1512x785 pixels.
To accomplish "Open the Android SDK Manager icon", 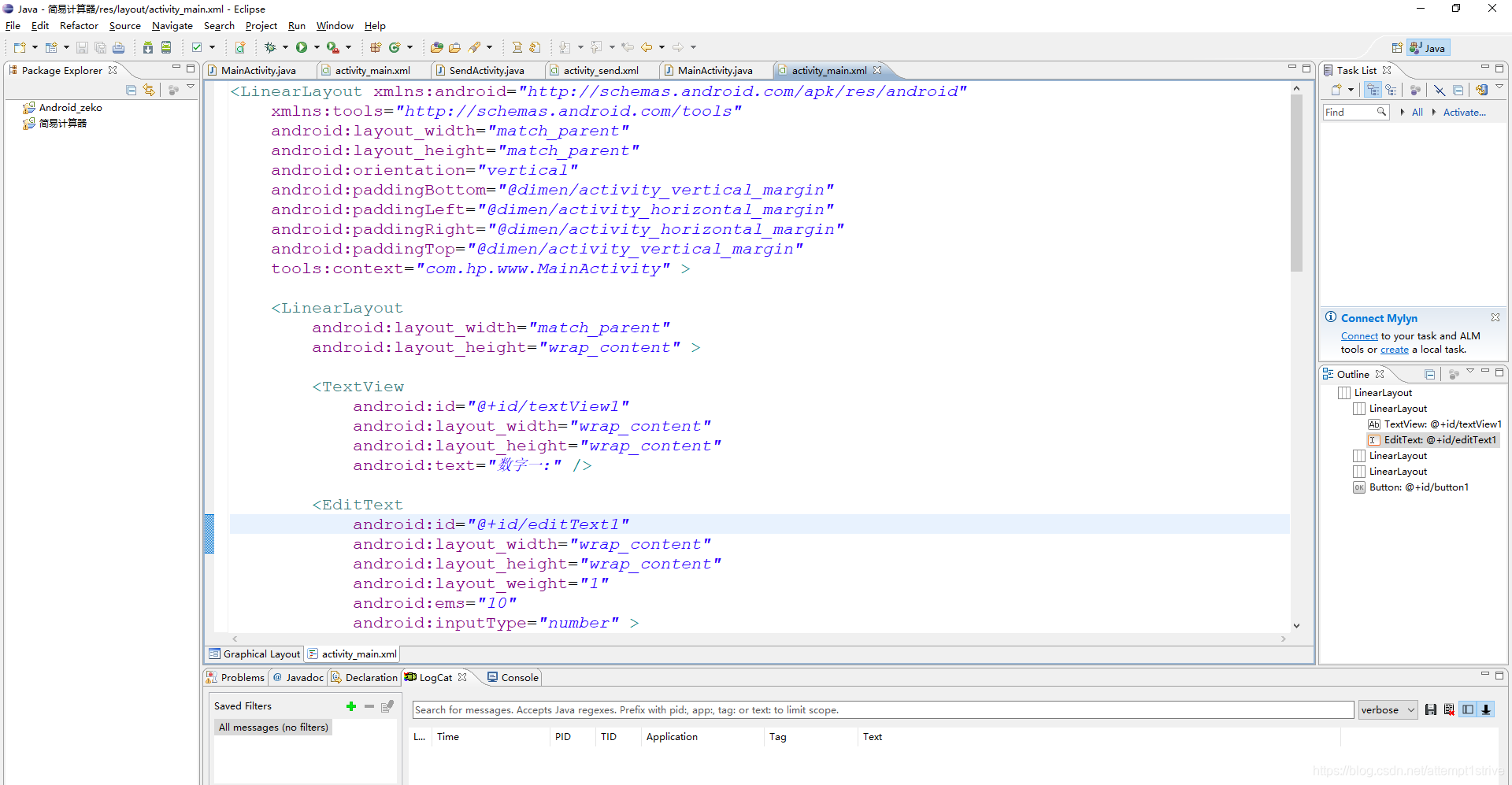I will (147, 47).
